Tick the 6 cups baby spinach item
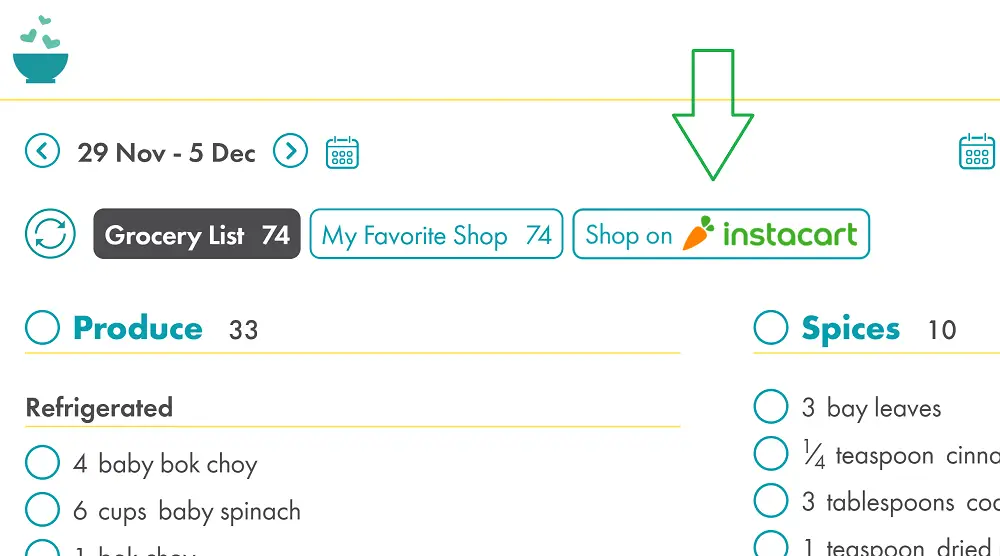Viewport: 1000px width, 556px height. click(43, 509)
